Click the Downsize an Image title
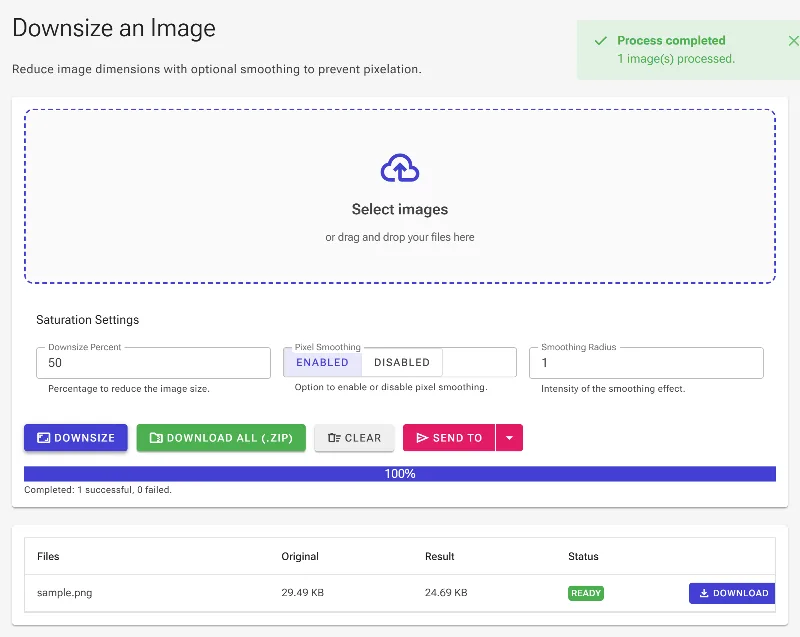The image size is (800, 637). tap(114, 28)
